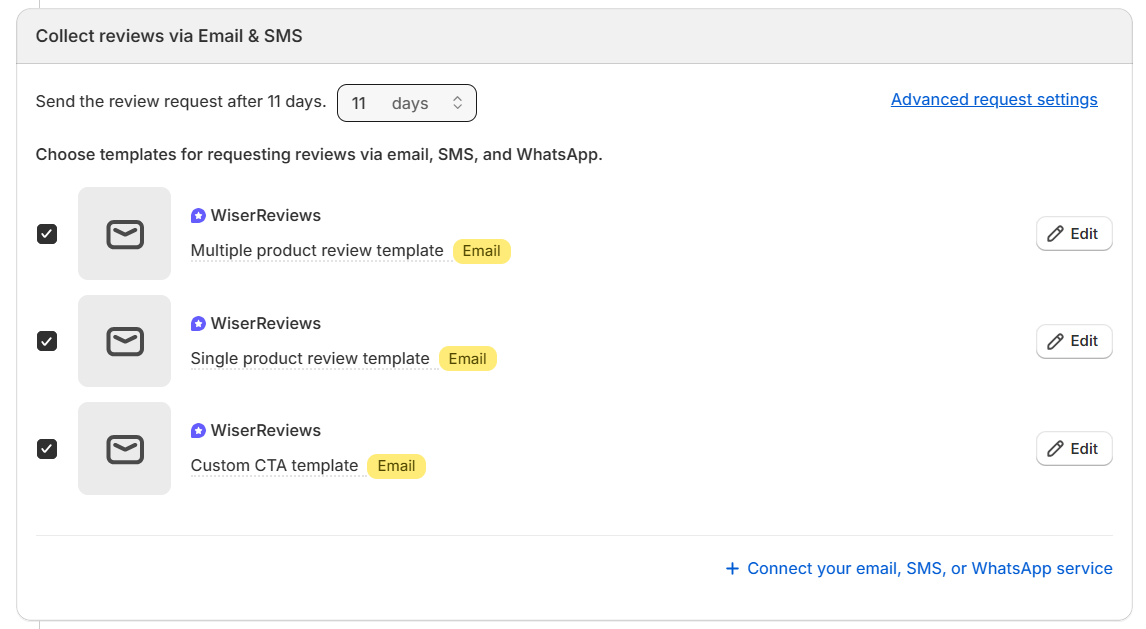Screen dimensions: 1146x629
Task: Uncheck the Multiple product review template checkbox
Action: (x=47, y=234)
